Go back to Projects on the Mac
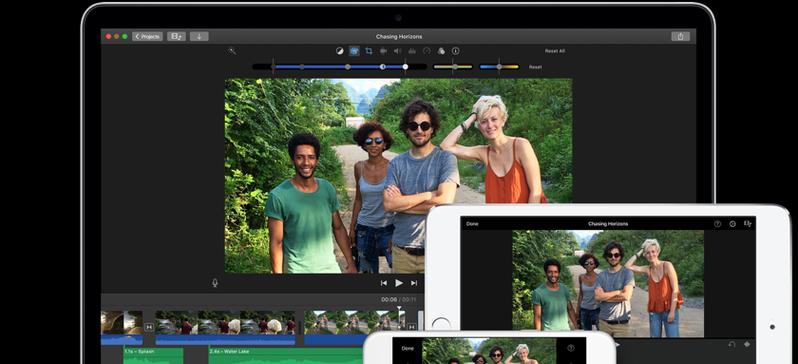Screen dimensions: 798x364 [x=147, y=37]
